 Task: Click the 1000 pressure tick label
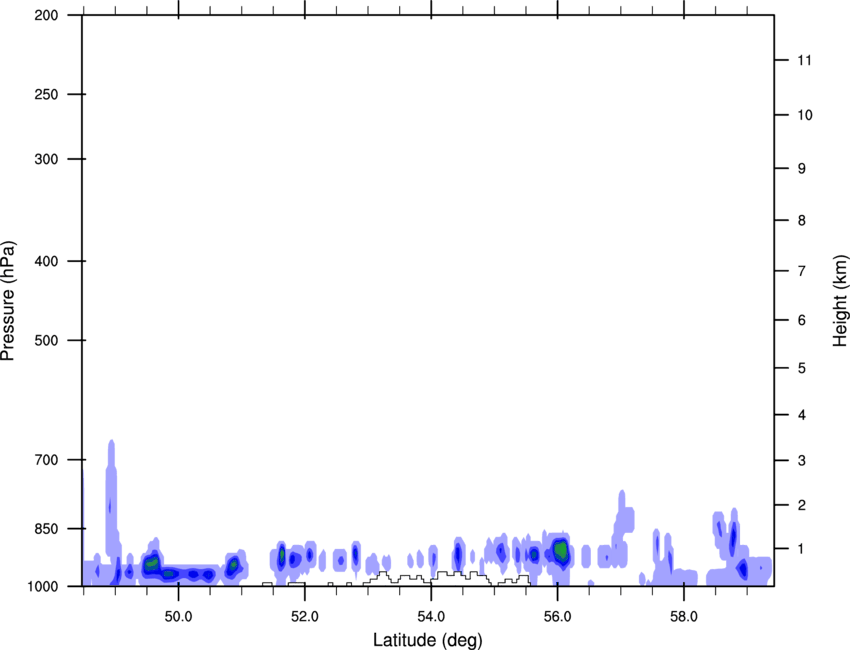click(42, 587)
